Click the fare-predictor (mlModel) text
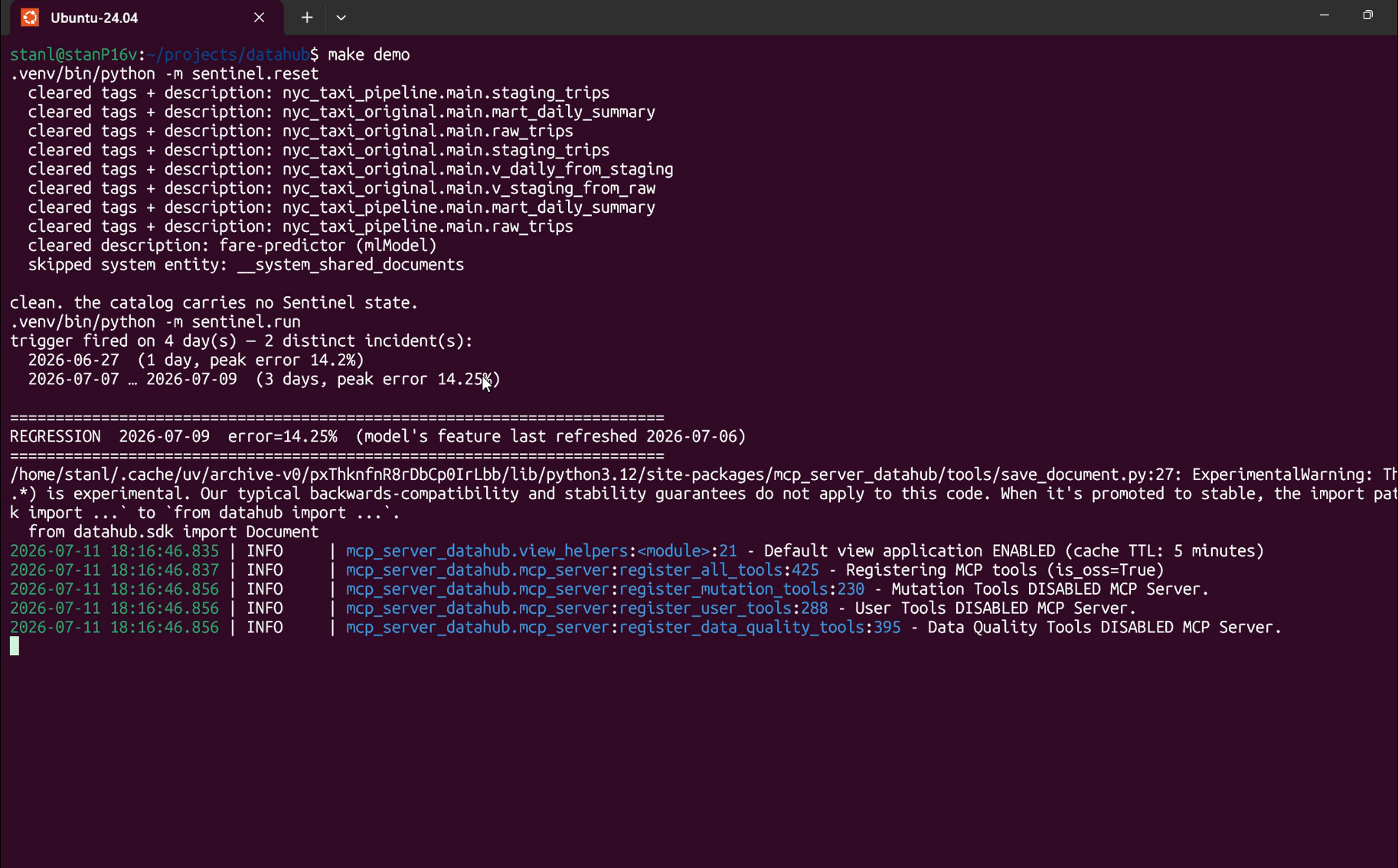1398x868 pixels. tap(328, 246)
